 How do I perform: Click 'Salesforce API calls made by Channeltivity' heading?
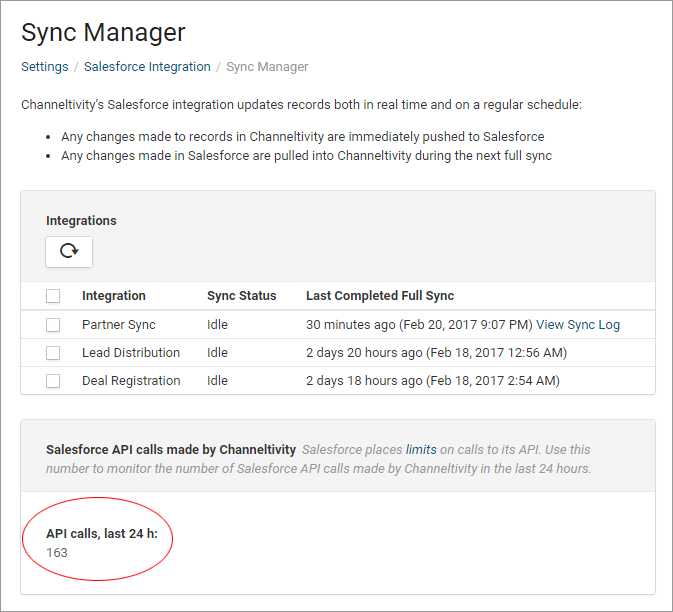pyautogui.click(x=171, y=449)
